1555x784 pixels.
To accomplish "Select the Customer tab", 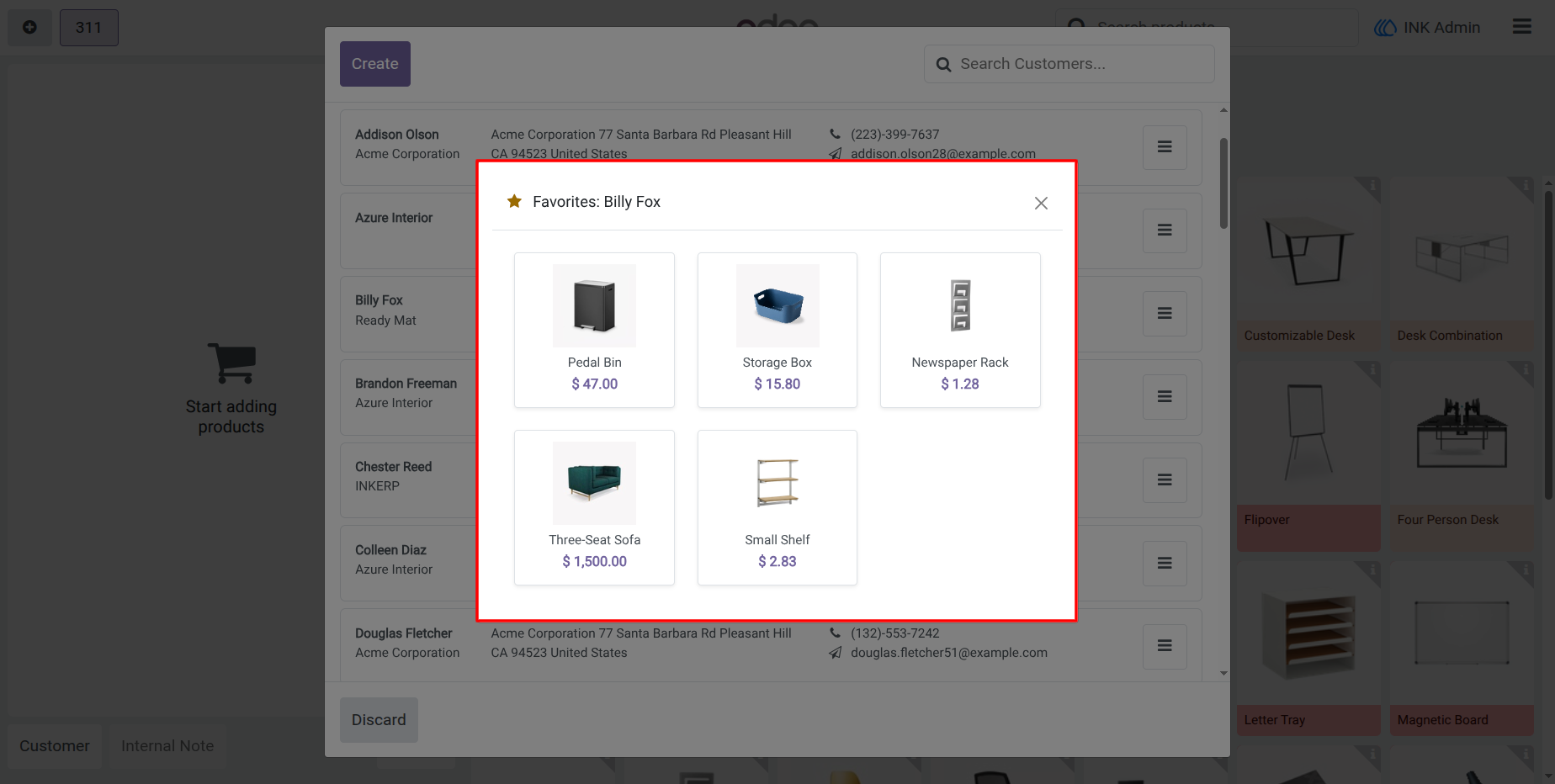I will [x=55, y=746].
